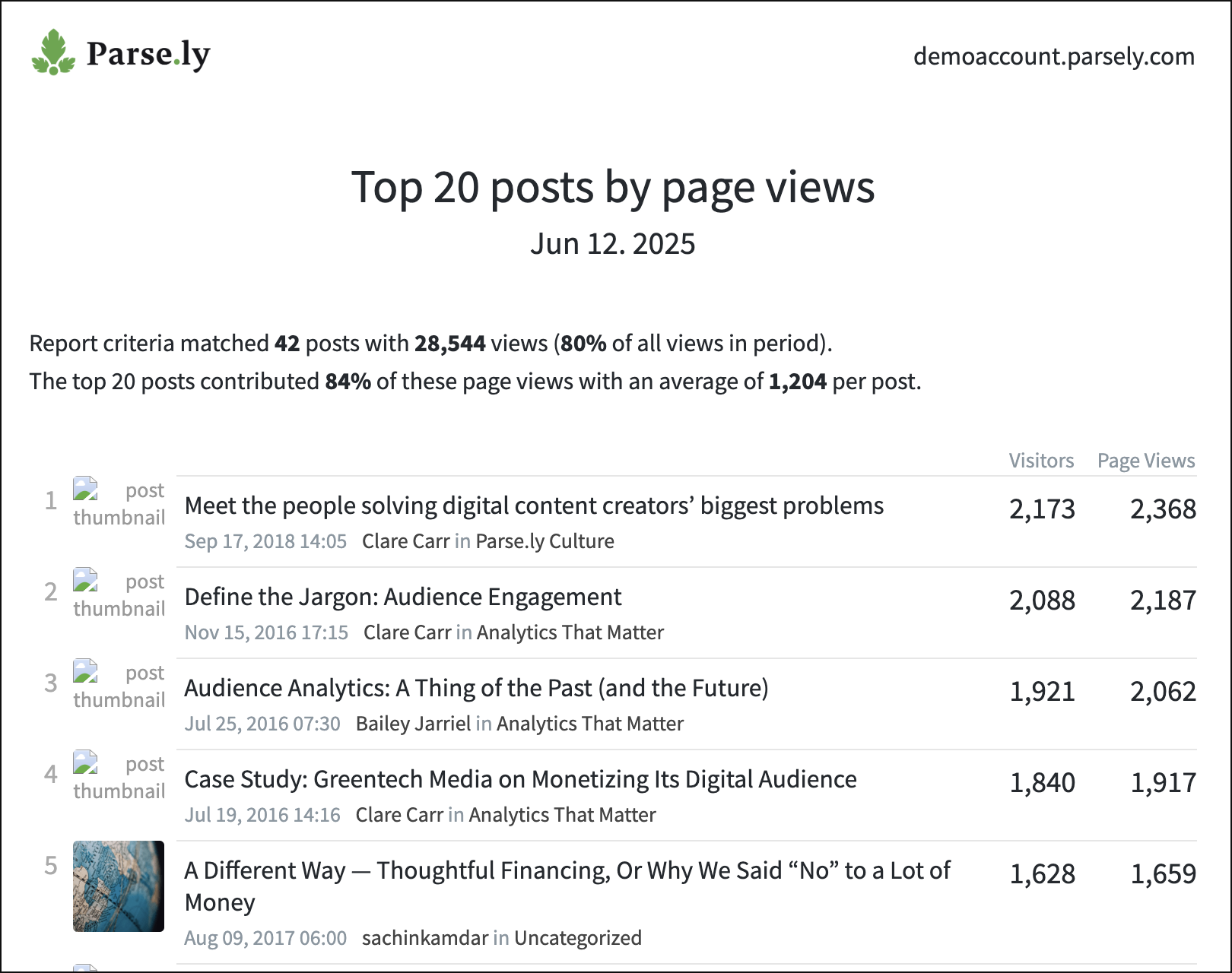Image resolution: width=1232 pixels, height=973 pixels.
Task: Click broken thumbnail of post ranked 2
Action: [119, 594]
